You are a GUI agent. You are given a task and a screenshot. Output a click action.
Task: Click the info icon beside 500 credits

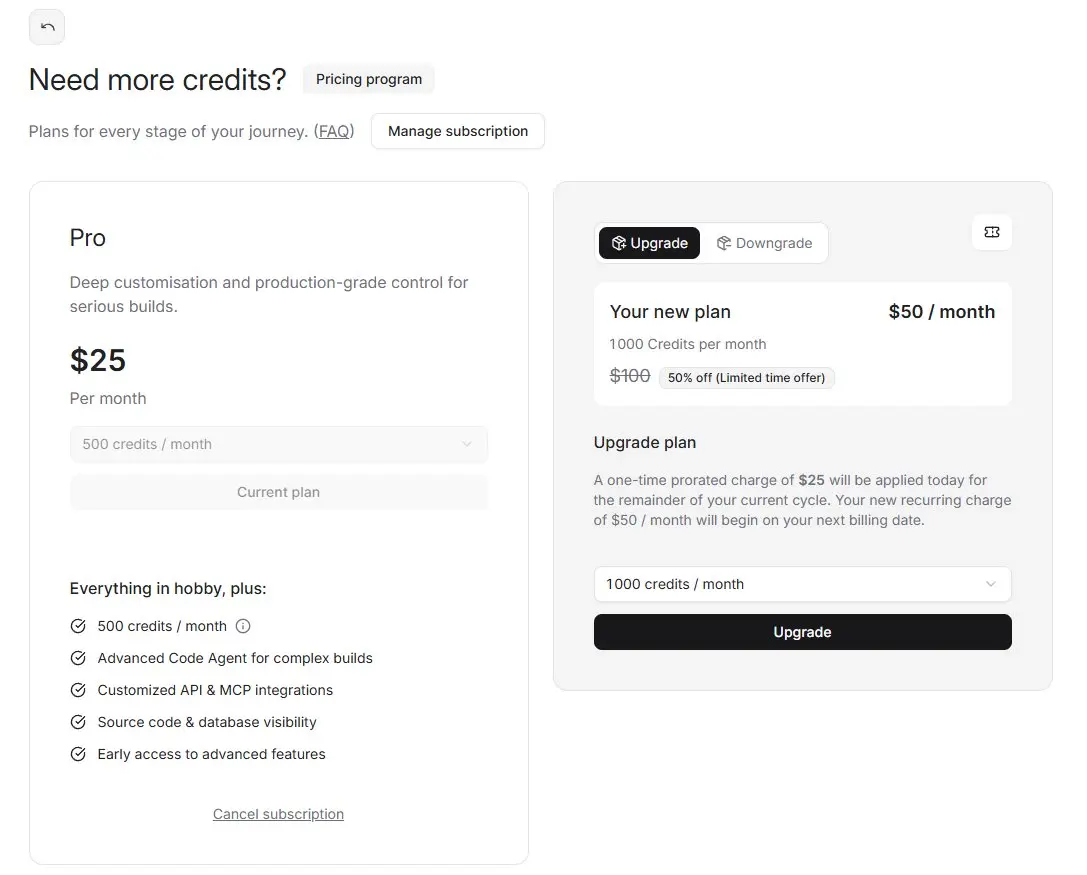click(243, 626)
